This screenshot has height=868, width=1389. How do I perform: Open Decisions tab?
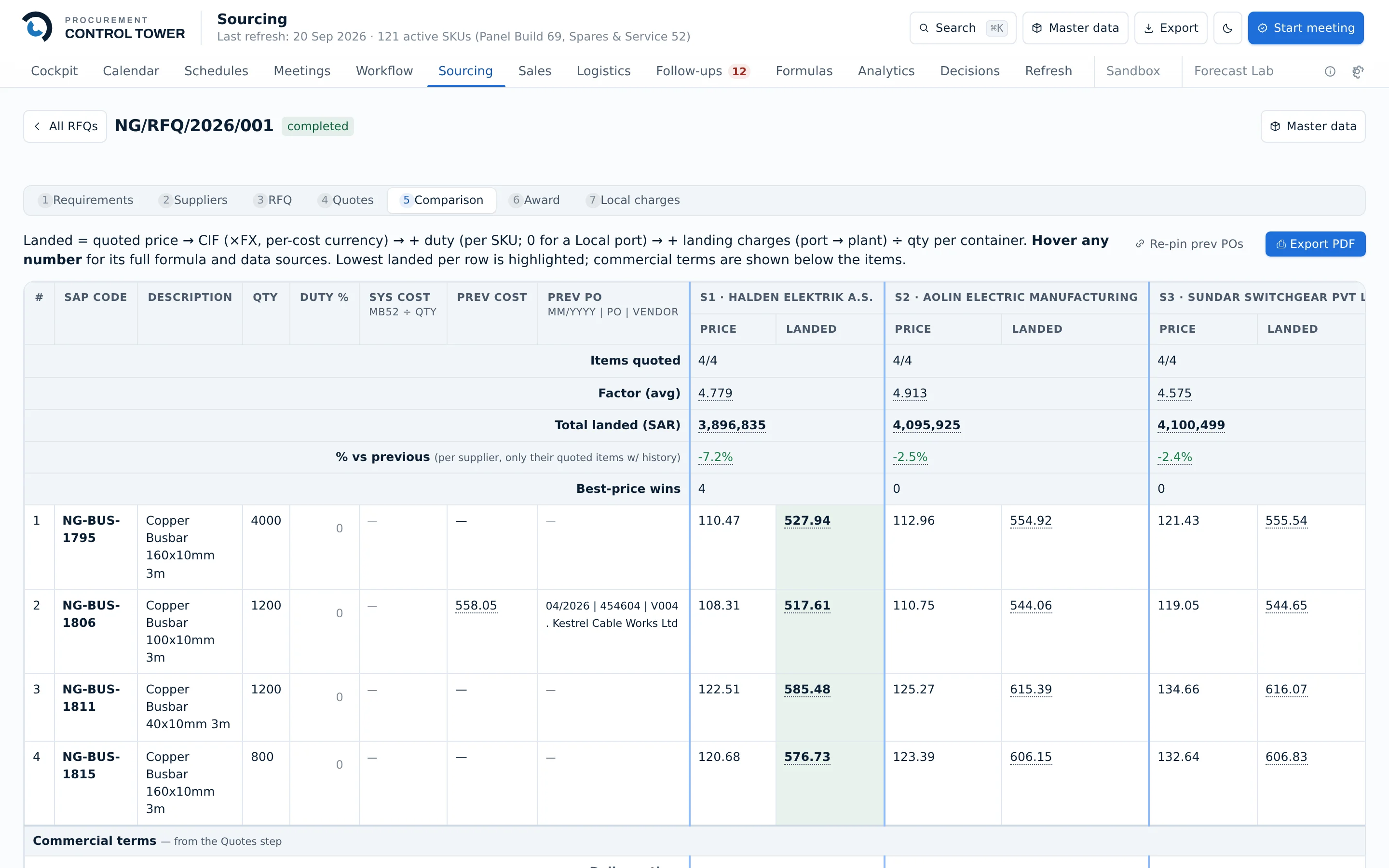tap(969, 71)
